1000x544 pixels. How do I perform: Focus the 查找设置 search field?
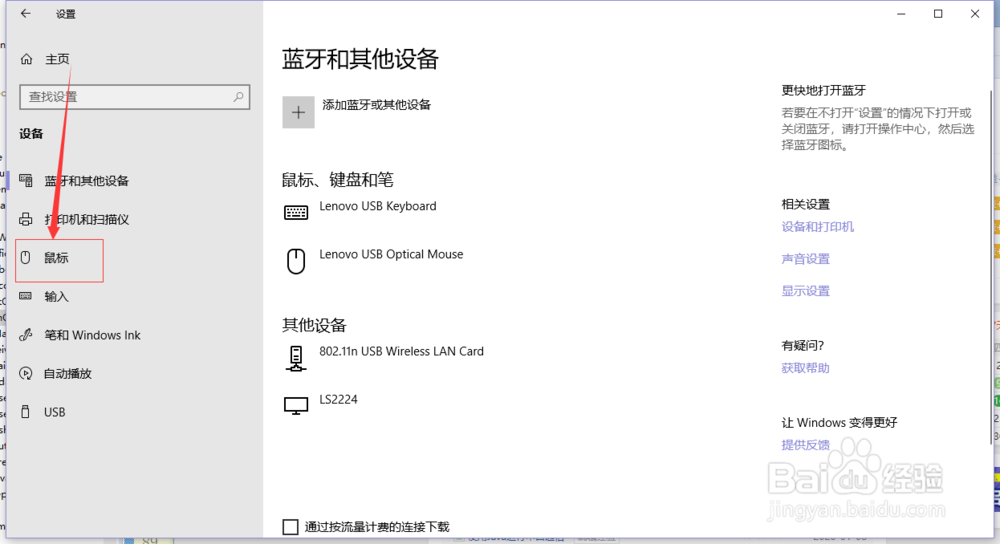[x=135, y=97]
